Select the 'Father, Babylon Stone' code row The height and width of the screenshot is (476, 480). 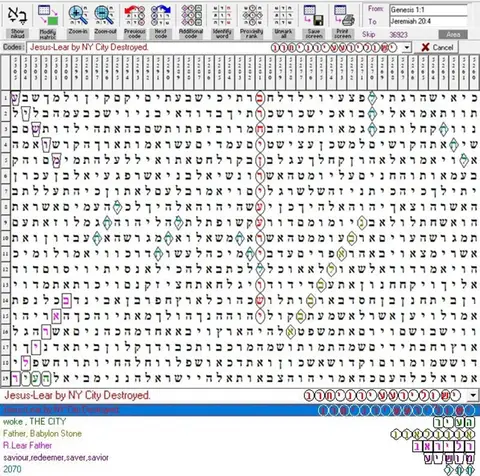click(x=239, y=434)
